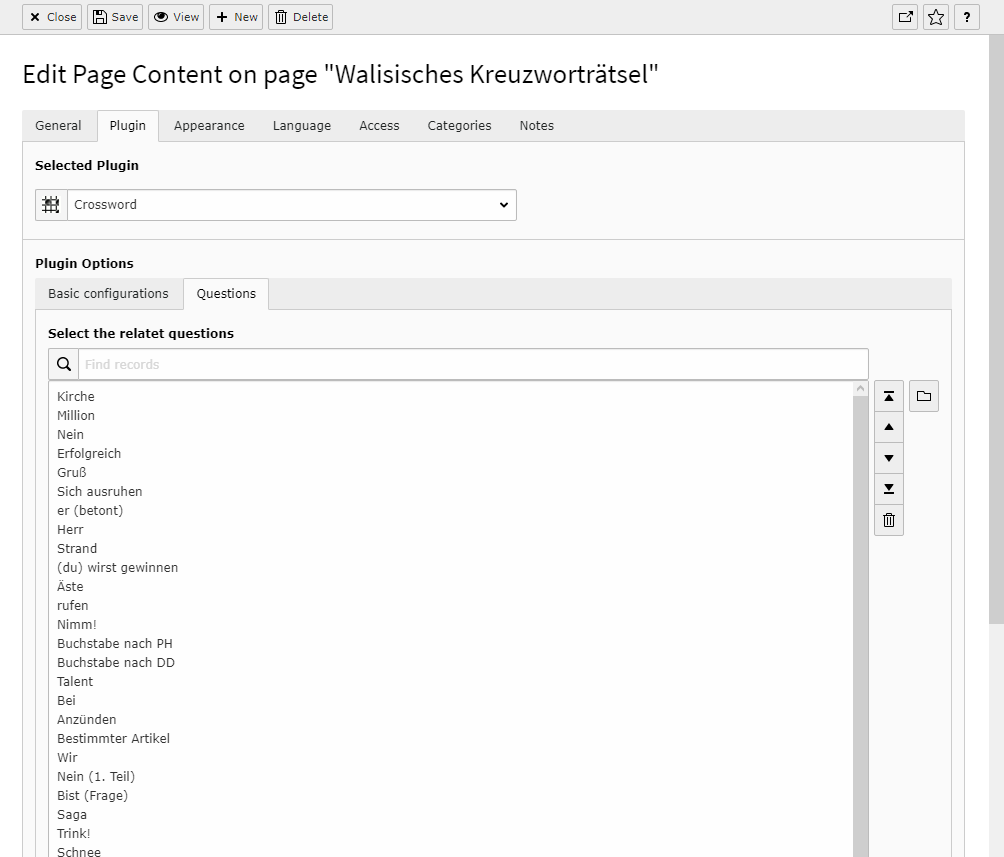This screenshot has width=1004, height=857.
Task: Browse for records with folder icon
Action: (x=924, y=396)
